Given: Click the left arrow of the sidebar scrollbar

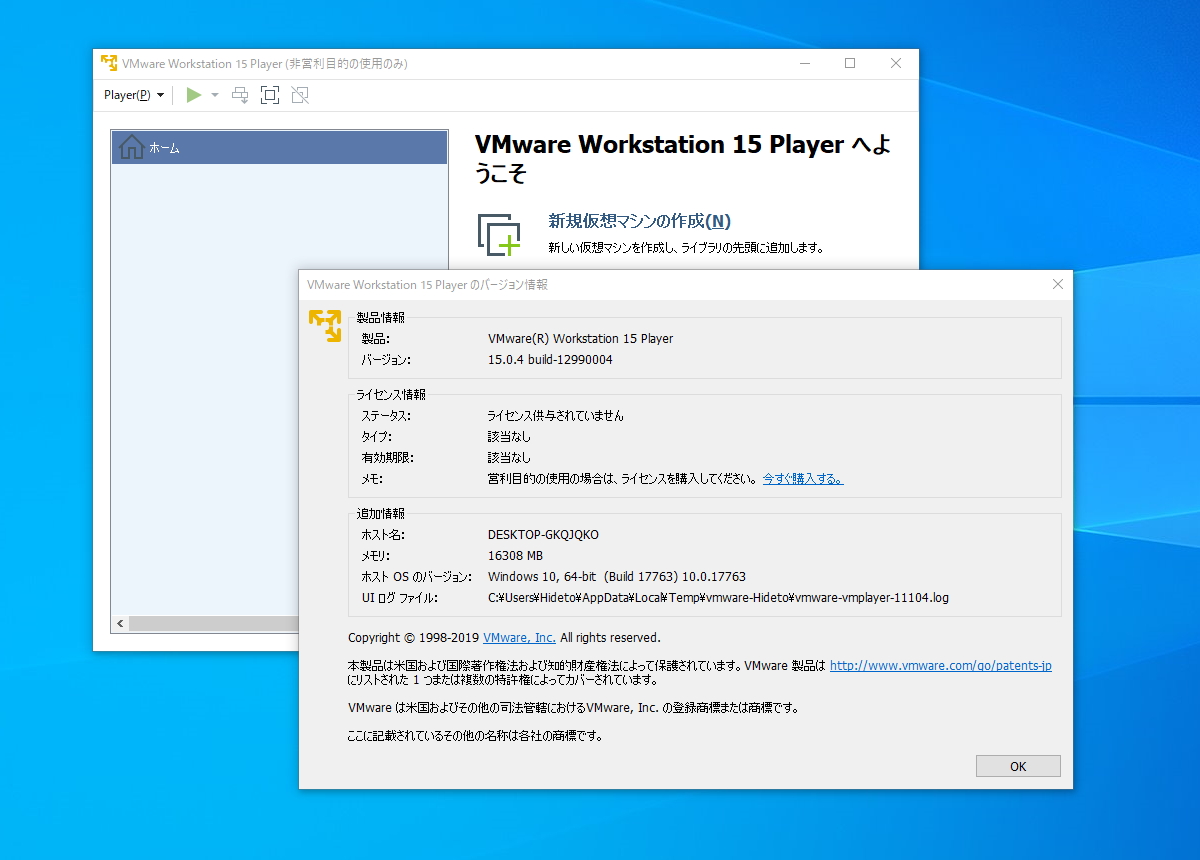Looking at the screenshot, I should [x=119, y=623].
